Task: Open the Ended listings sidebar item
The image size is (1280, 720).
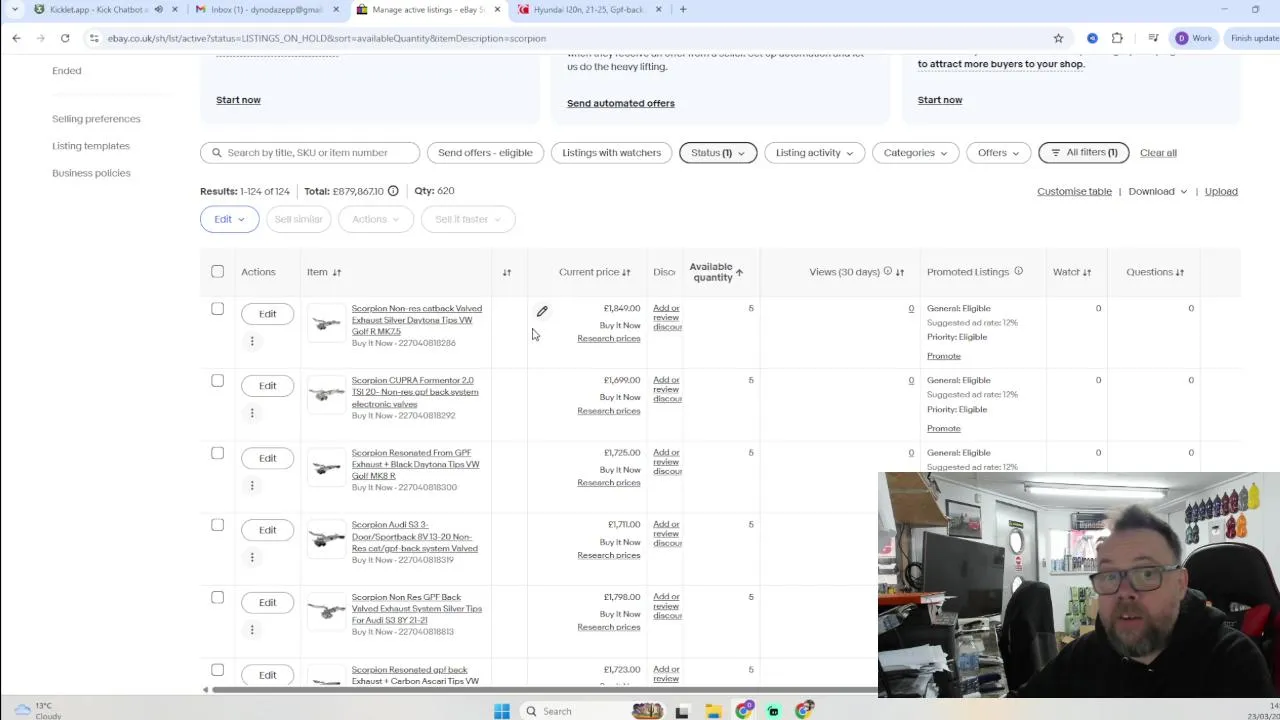Action: tap(67, 71)
